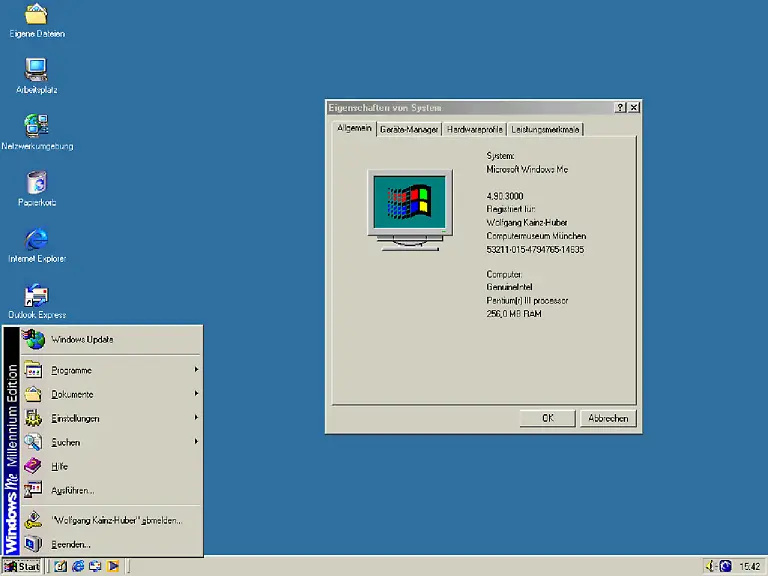Viewport: 768px width, 576px height.
Task: Confirm the system dialog with OK
Action: pyautogui.click(x=548, y=418)
